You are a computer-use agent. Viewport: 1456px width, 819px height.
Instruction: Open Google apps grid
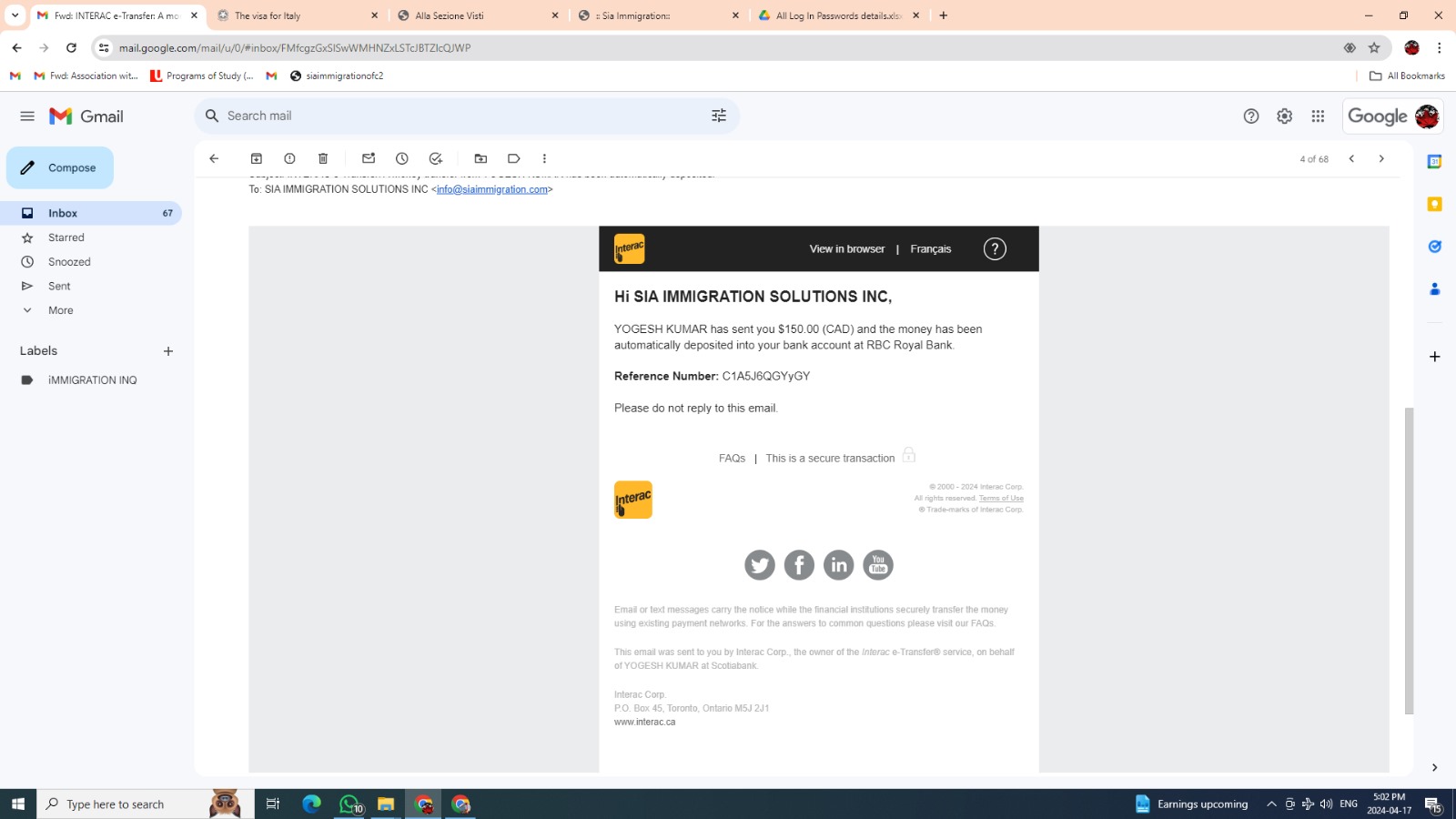point(1318,116)
